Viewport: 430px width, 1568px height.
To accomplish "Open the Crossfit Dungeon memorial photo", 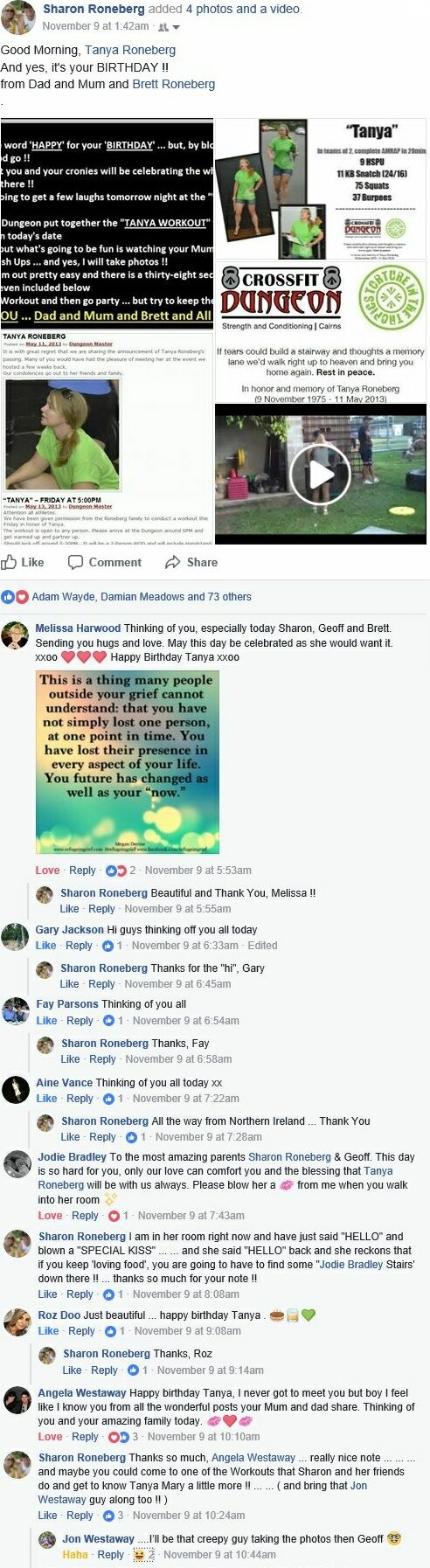I will [x=321, y=334].
